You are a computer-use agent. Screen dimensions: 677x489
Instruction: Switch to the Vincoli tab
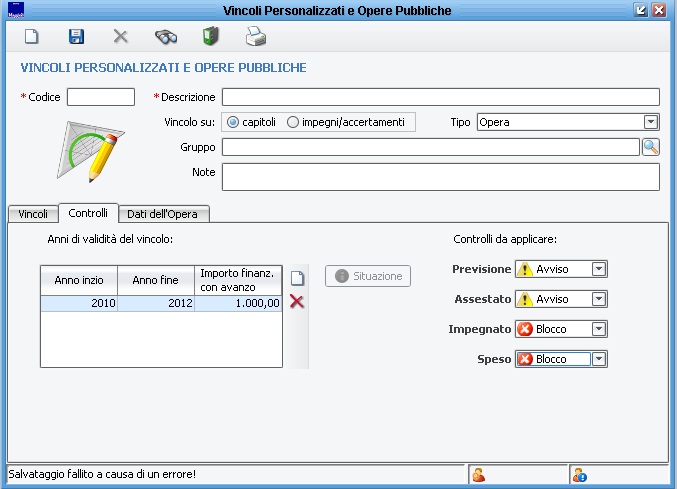tap(33, 214)
